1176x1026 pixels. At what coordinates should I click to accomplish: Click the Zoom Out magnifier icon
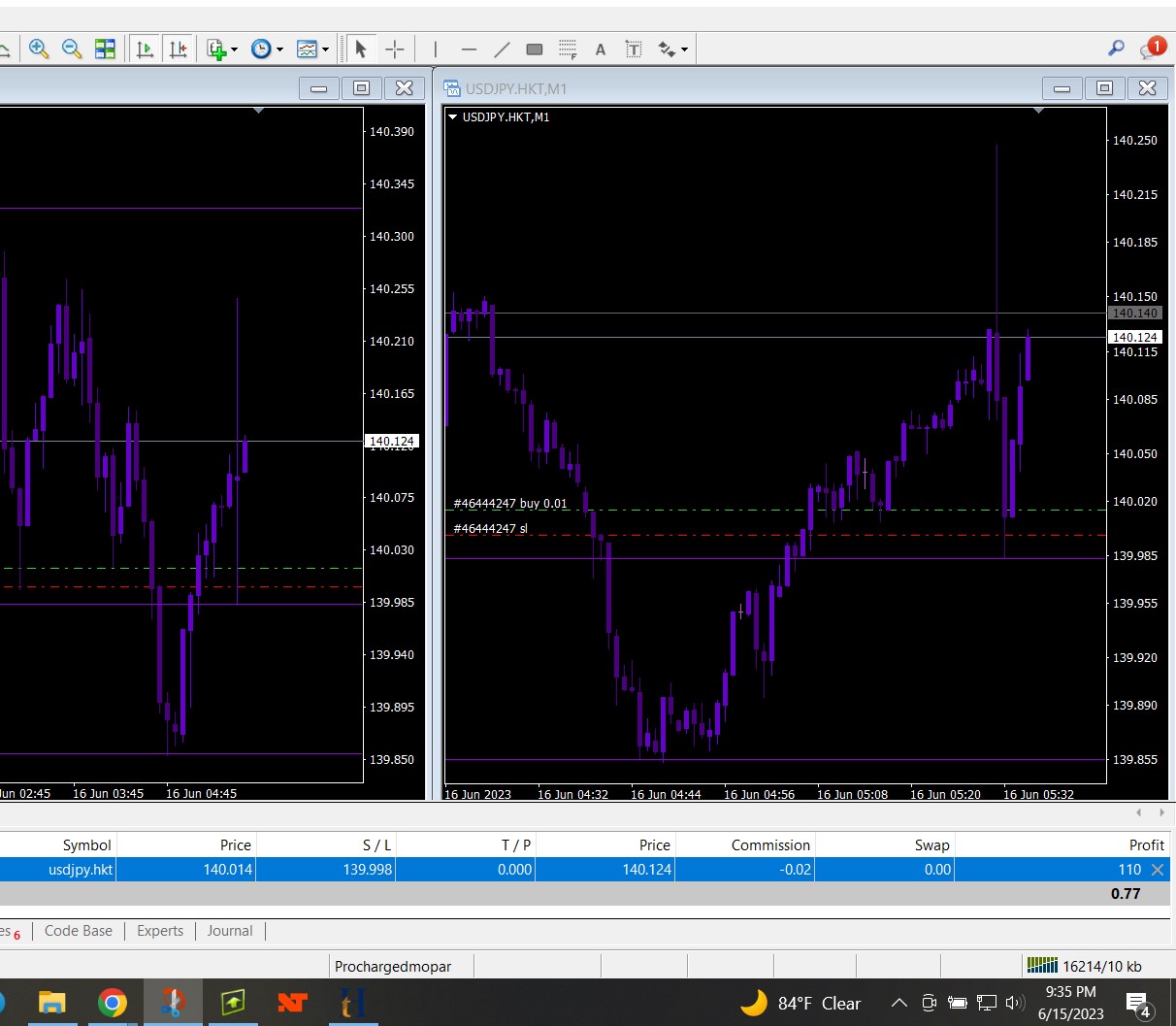(x=72, y=49)
